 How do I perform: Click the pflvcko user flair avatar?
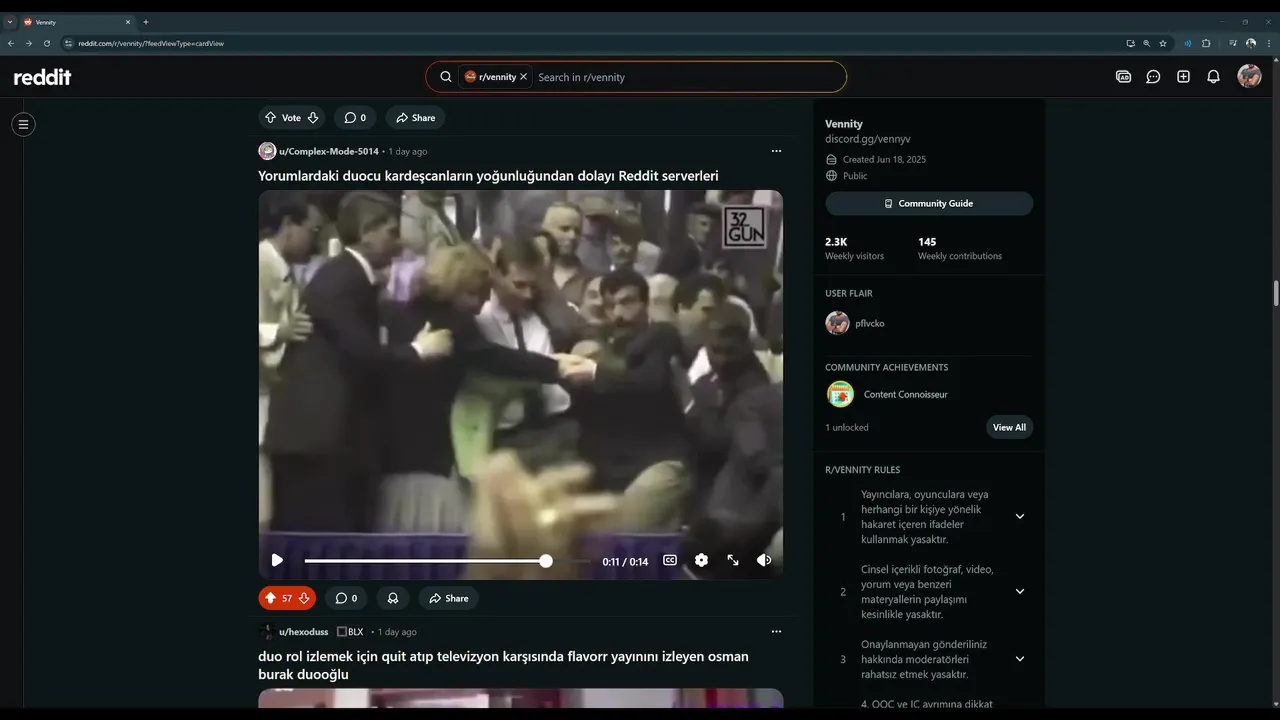coord(837,323)
